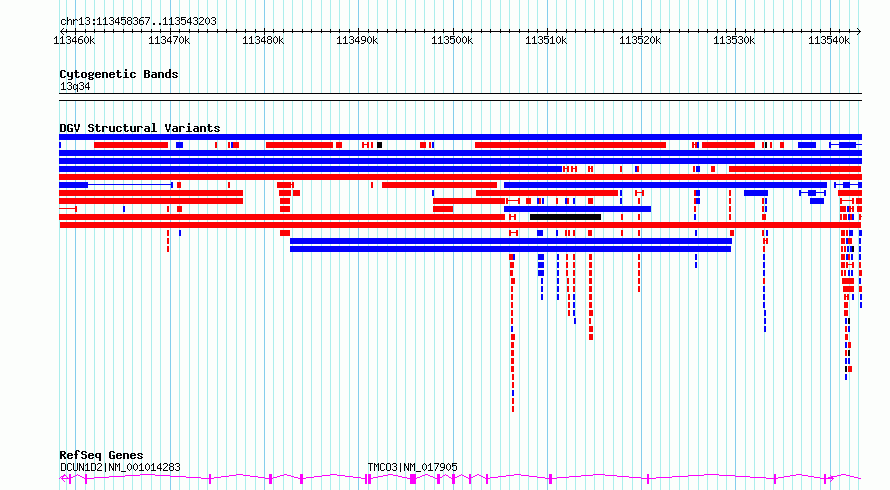This screenshot has width=890, height=490.
Task: Click the 113520k ruler label
Action: coord(640,40)
